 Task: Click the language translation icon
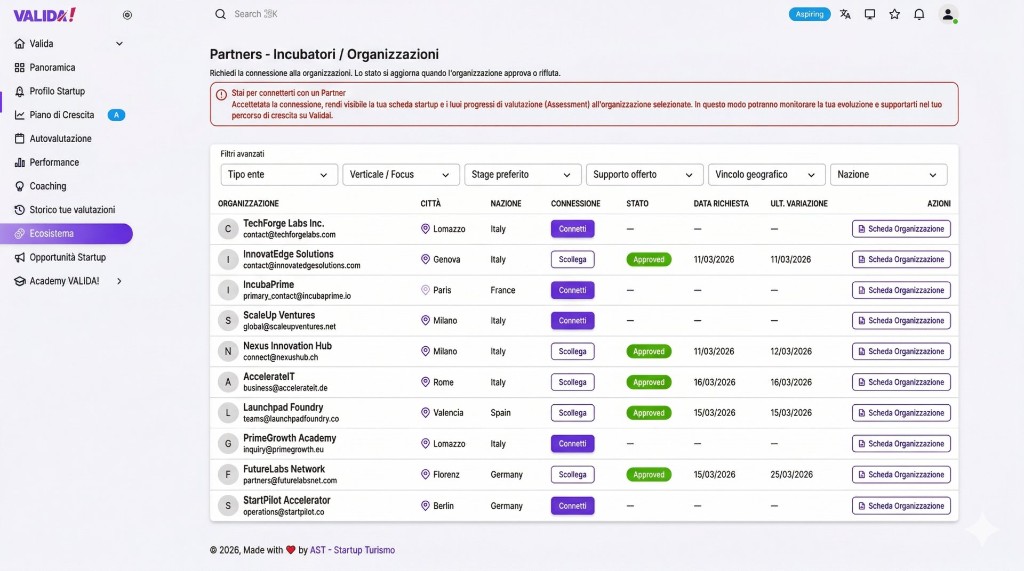point(845,14)
